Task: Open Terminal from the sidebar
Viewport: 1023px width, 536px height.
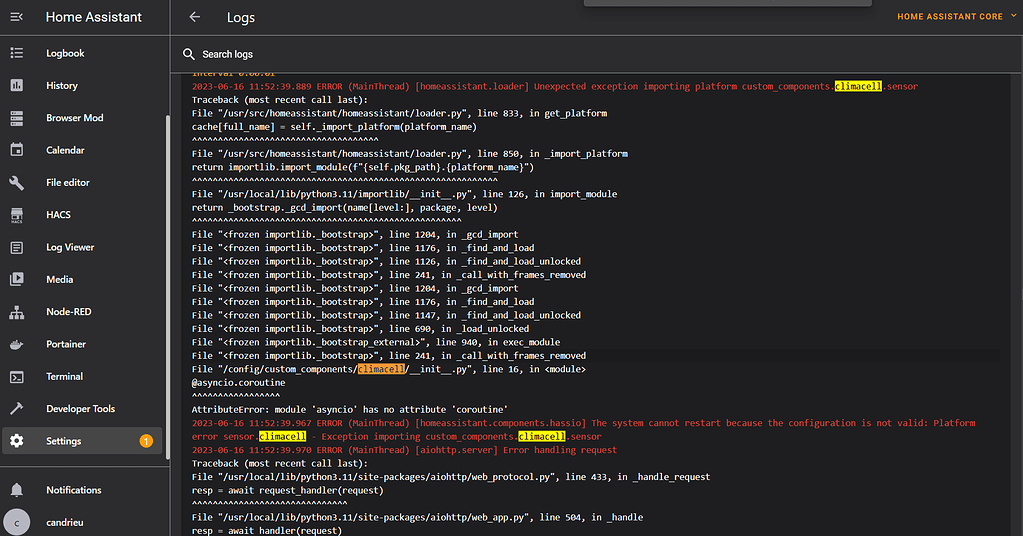Action: point(64,377)
